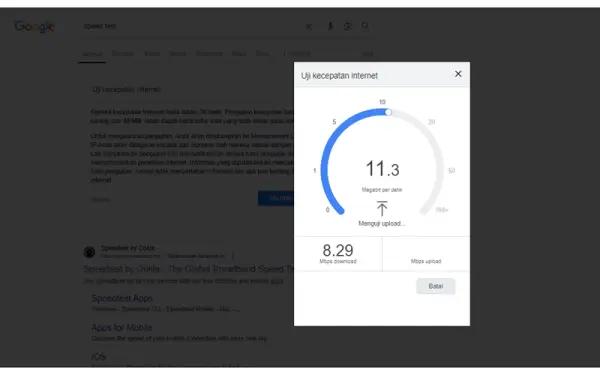Activate voice search microphone icon
600x375 pixels.
(x=330, y=26)
